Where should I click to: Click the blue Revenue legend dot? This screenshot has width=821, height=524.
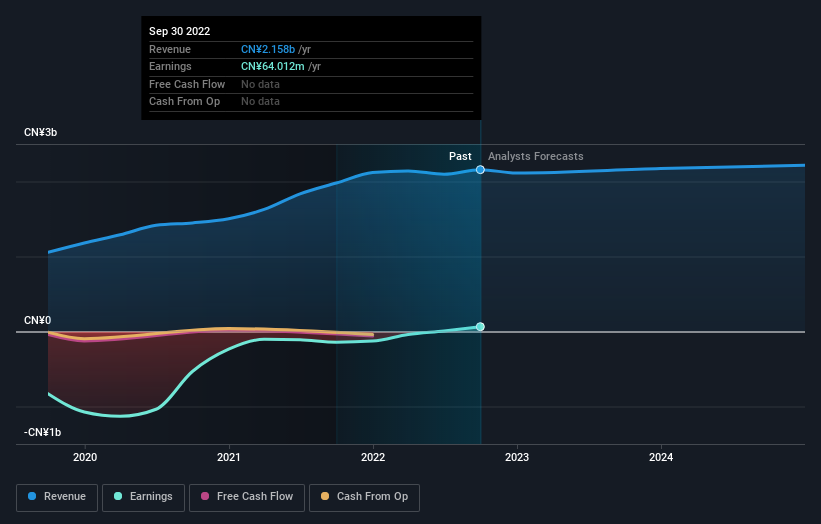32,496
